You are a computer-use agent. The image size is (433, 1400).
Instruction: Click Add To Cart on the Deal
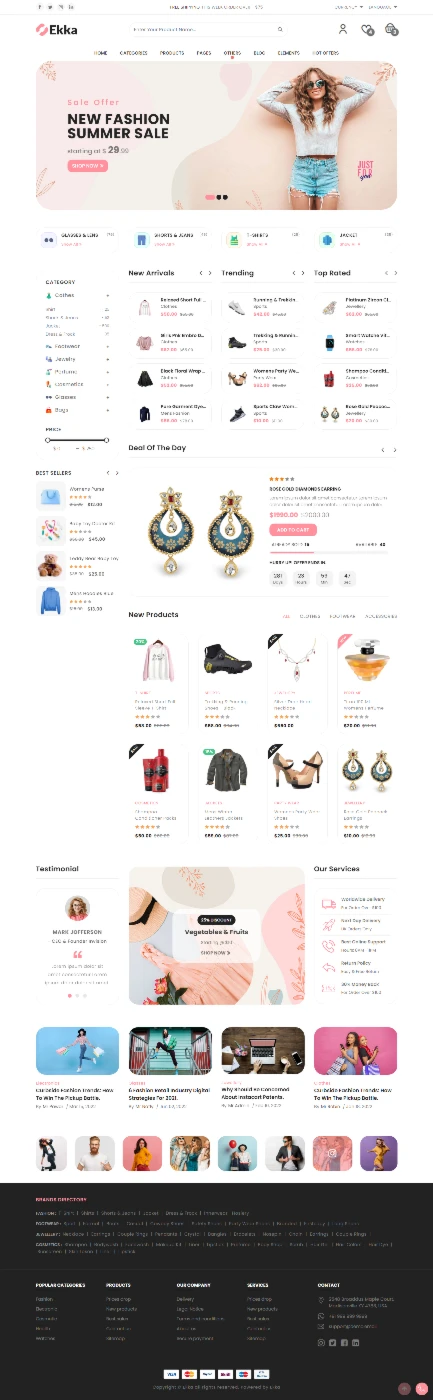[293, 530]
